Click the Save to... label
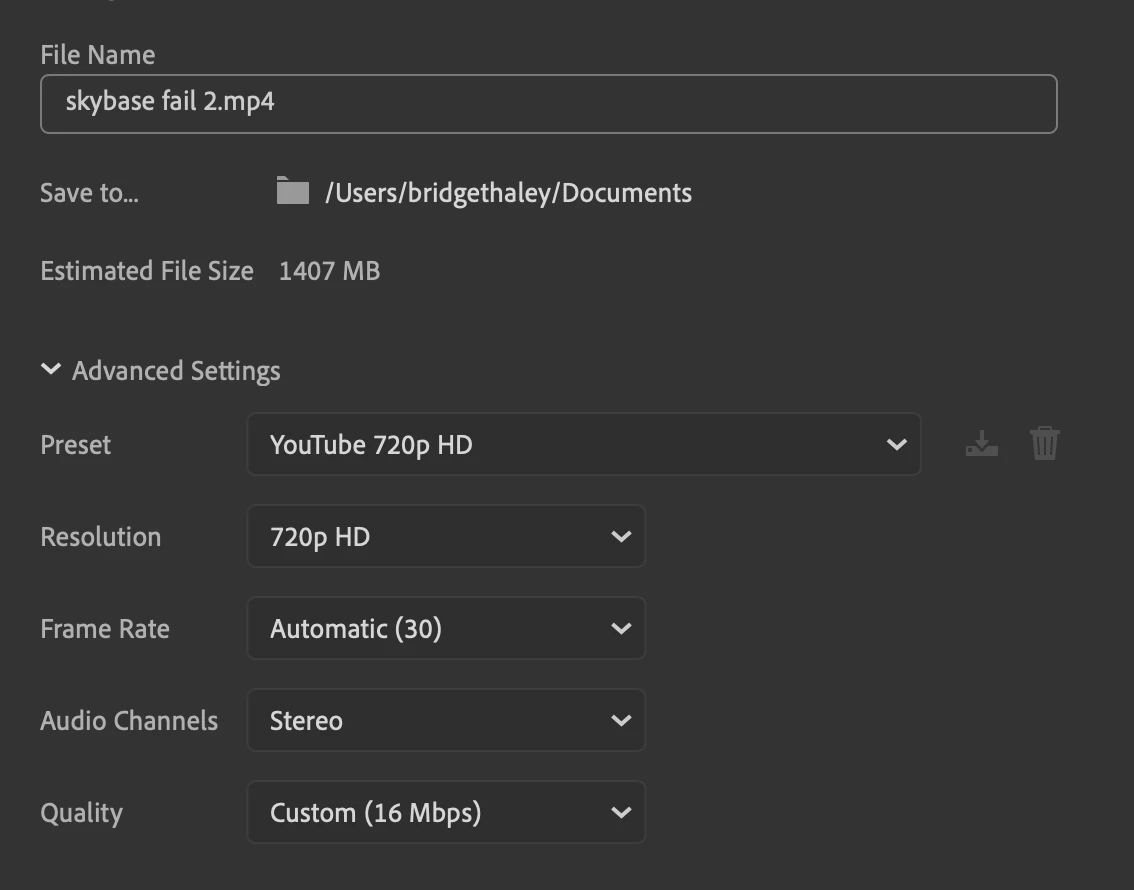The width and height of the screenshot is (1134, 890). coord(89,193)
